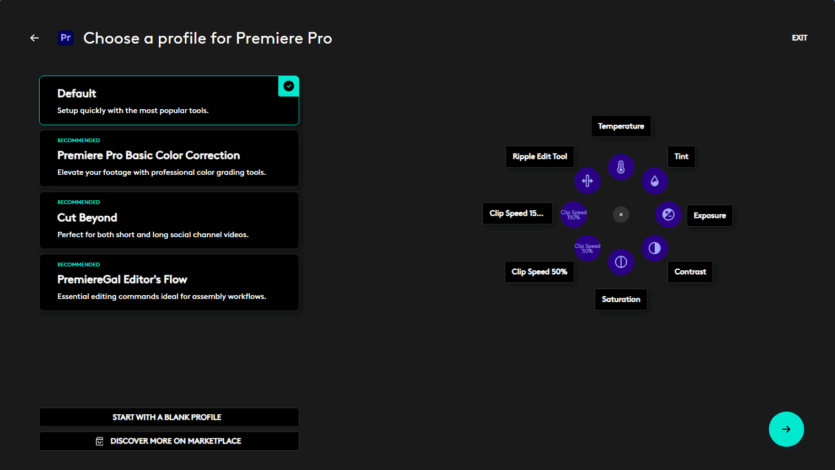Click Start With a Blank Profile

point(169,417)
